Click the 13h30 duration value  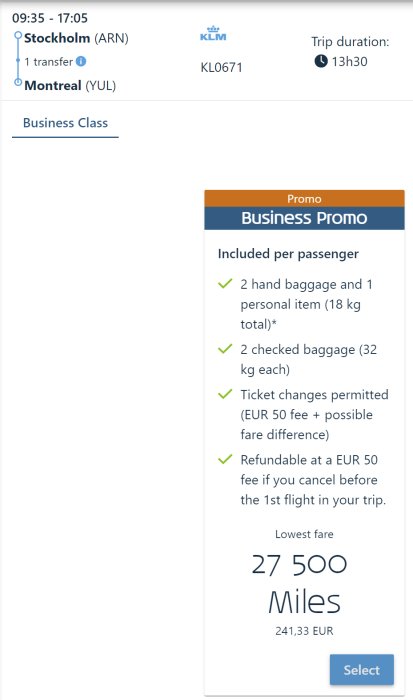(350, 62)
